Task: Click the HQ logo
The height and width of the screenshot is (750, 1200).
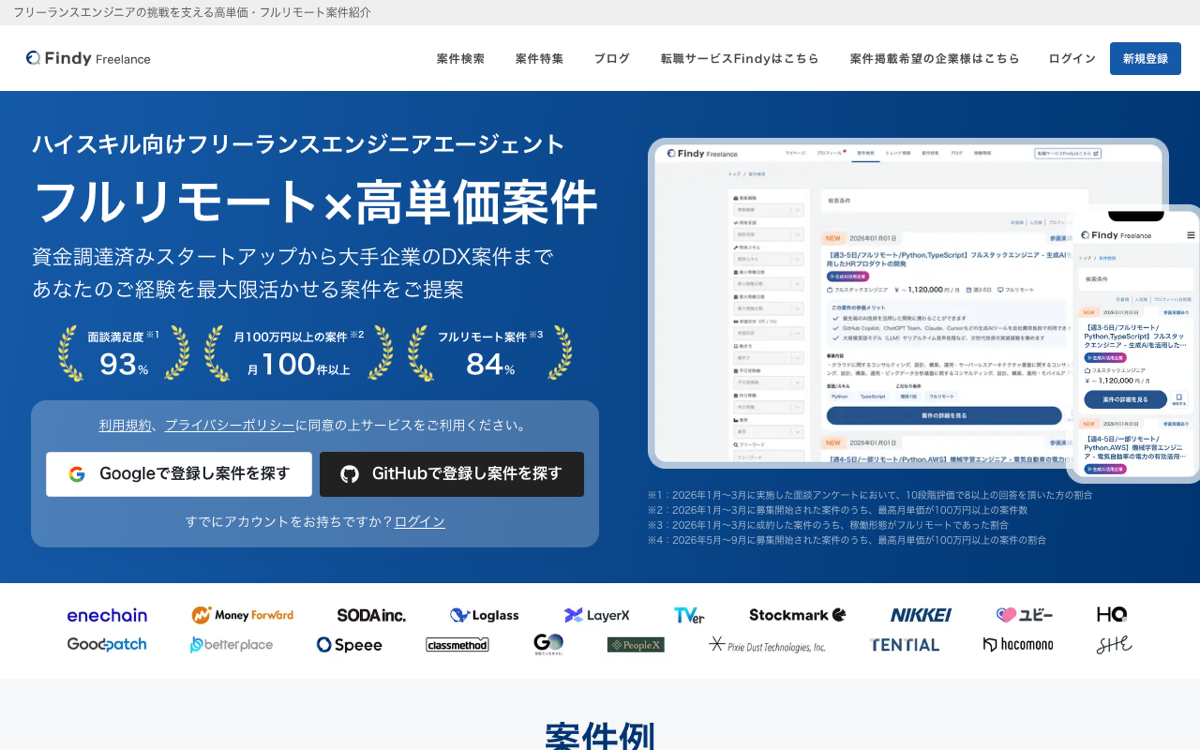Action: pos(1112,615)
